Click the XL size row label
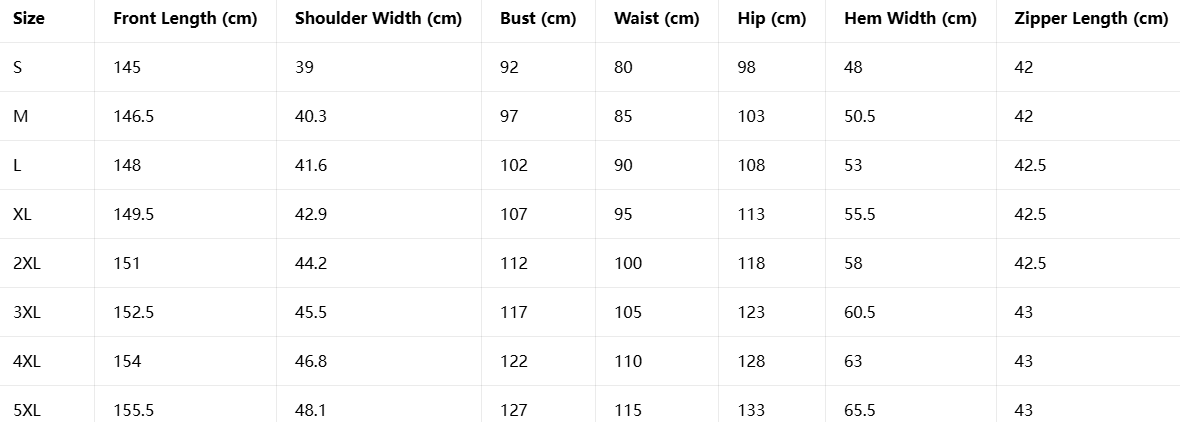 click(x=22, y=214)
